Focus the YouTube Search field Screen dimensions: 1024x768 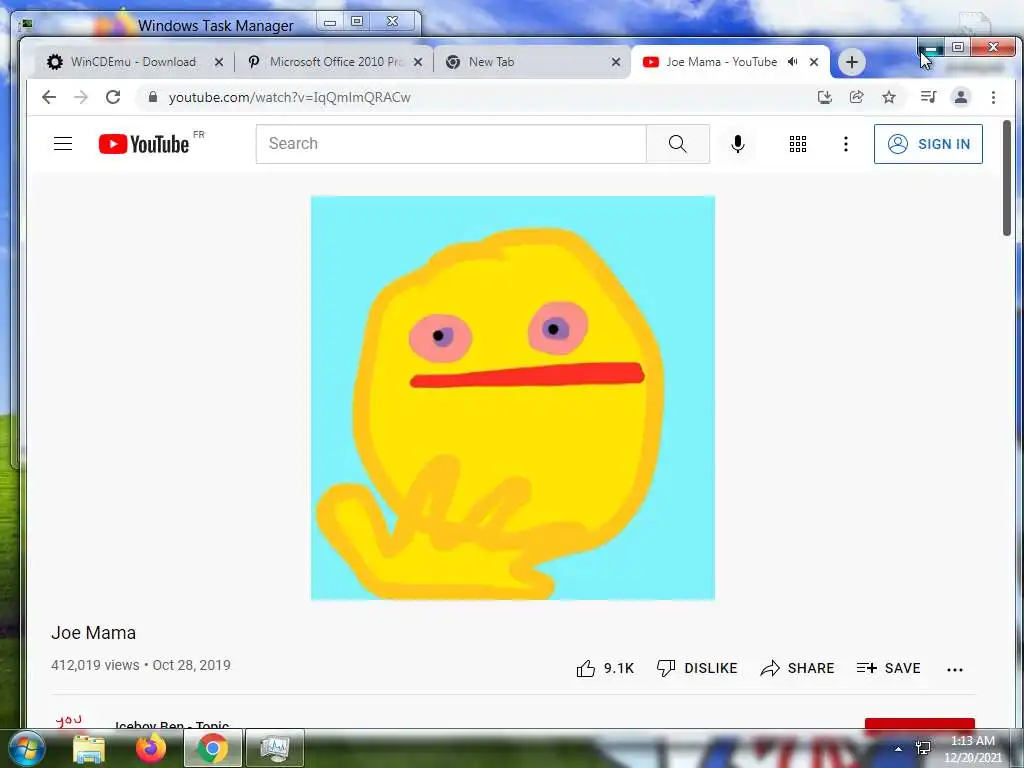click(451, 144)
